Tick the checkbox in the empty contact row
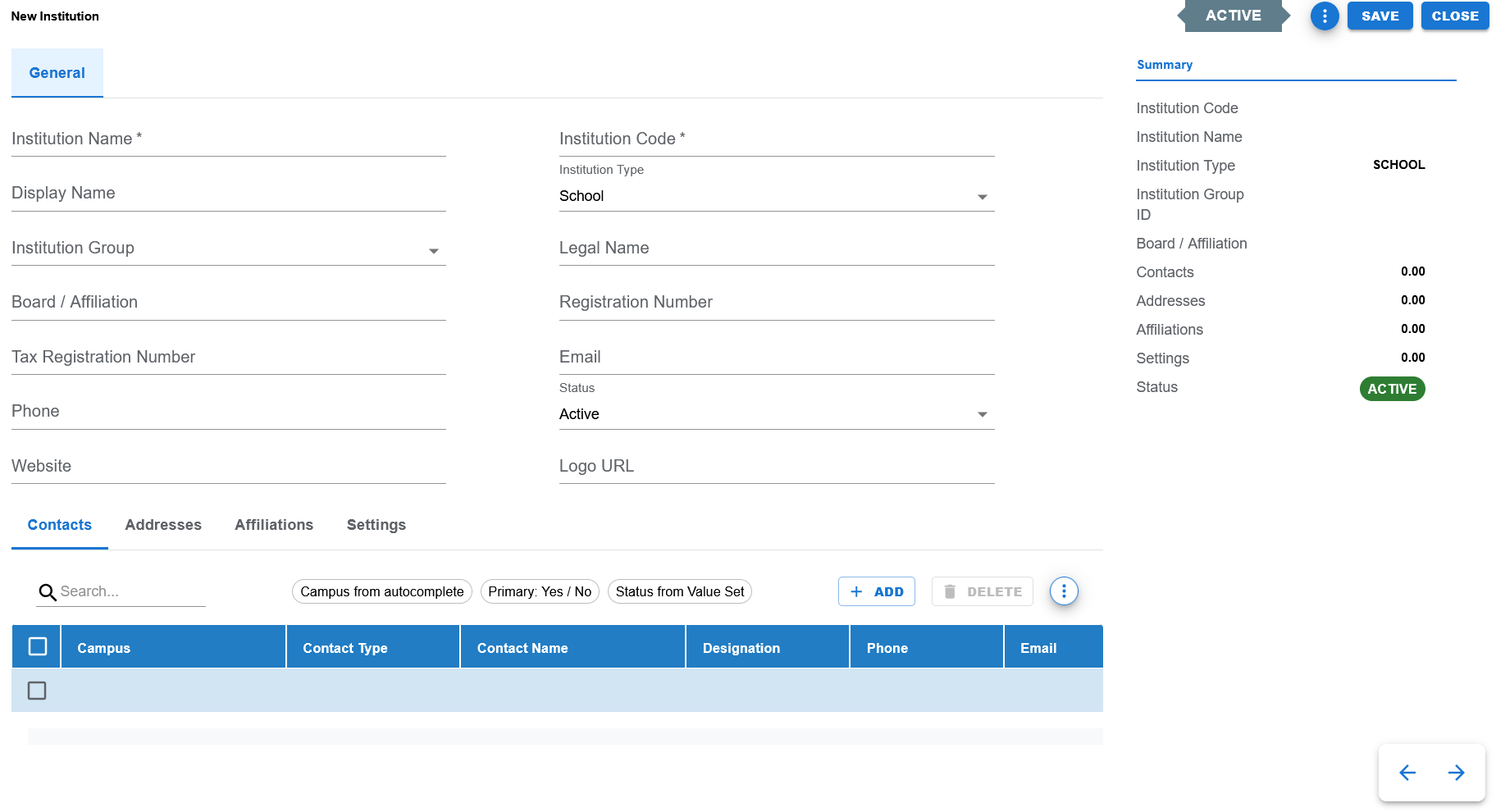 [x=37, y=691]
